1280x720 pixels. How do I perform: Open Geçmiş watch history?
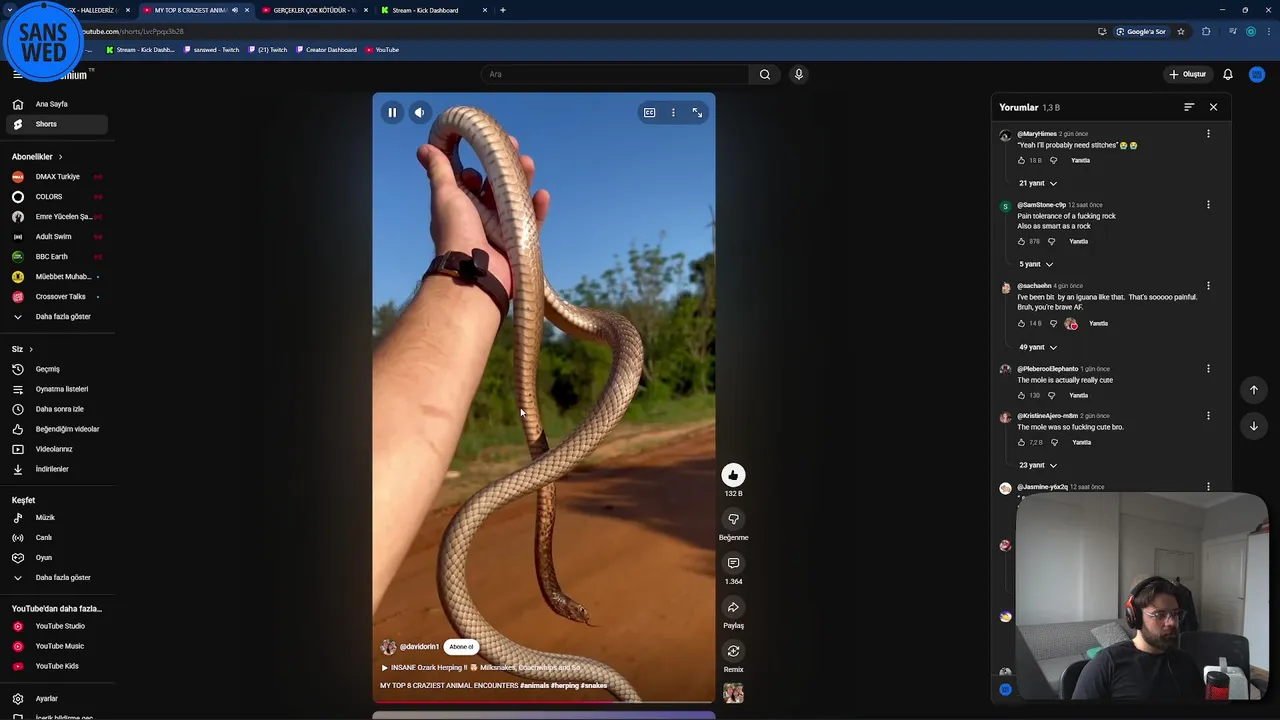pyautogui.click(x=56, y=369)
